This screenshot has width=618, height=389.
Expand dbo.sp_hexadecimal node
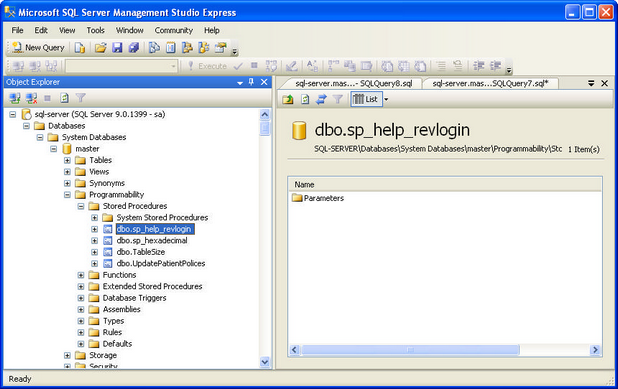click(x=95, y=240)
